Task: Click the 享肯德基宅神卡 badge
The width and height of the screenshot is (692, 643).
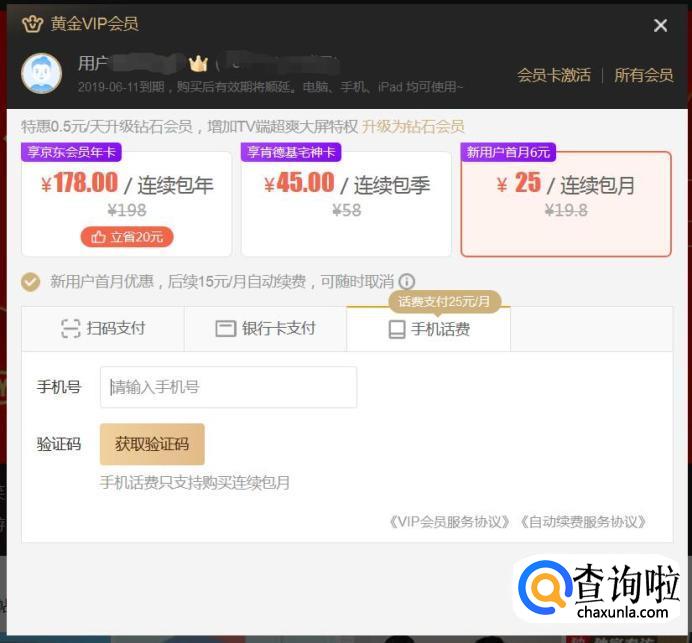Action: (x=291, y=152)
